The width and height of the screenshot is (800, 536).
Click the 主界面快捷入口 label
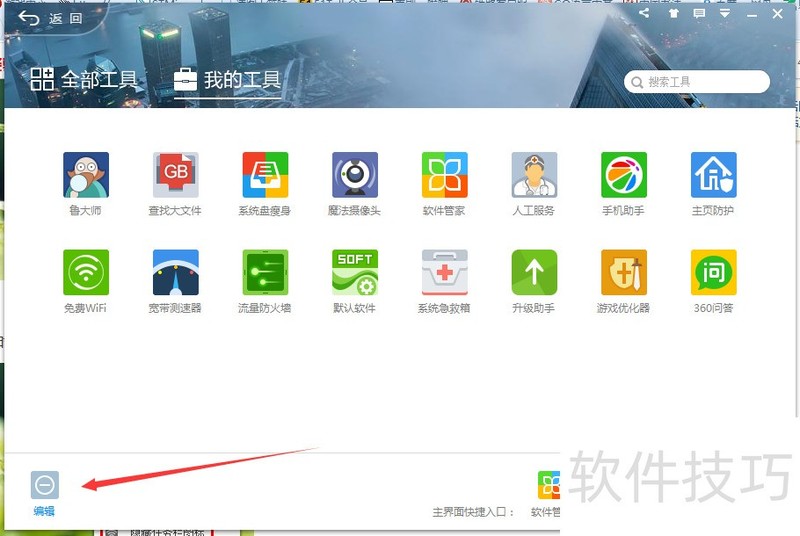point(473,512)
